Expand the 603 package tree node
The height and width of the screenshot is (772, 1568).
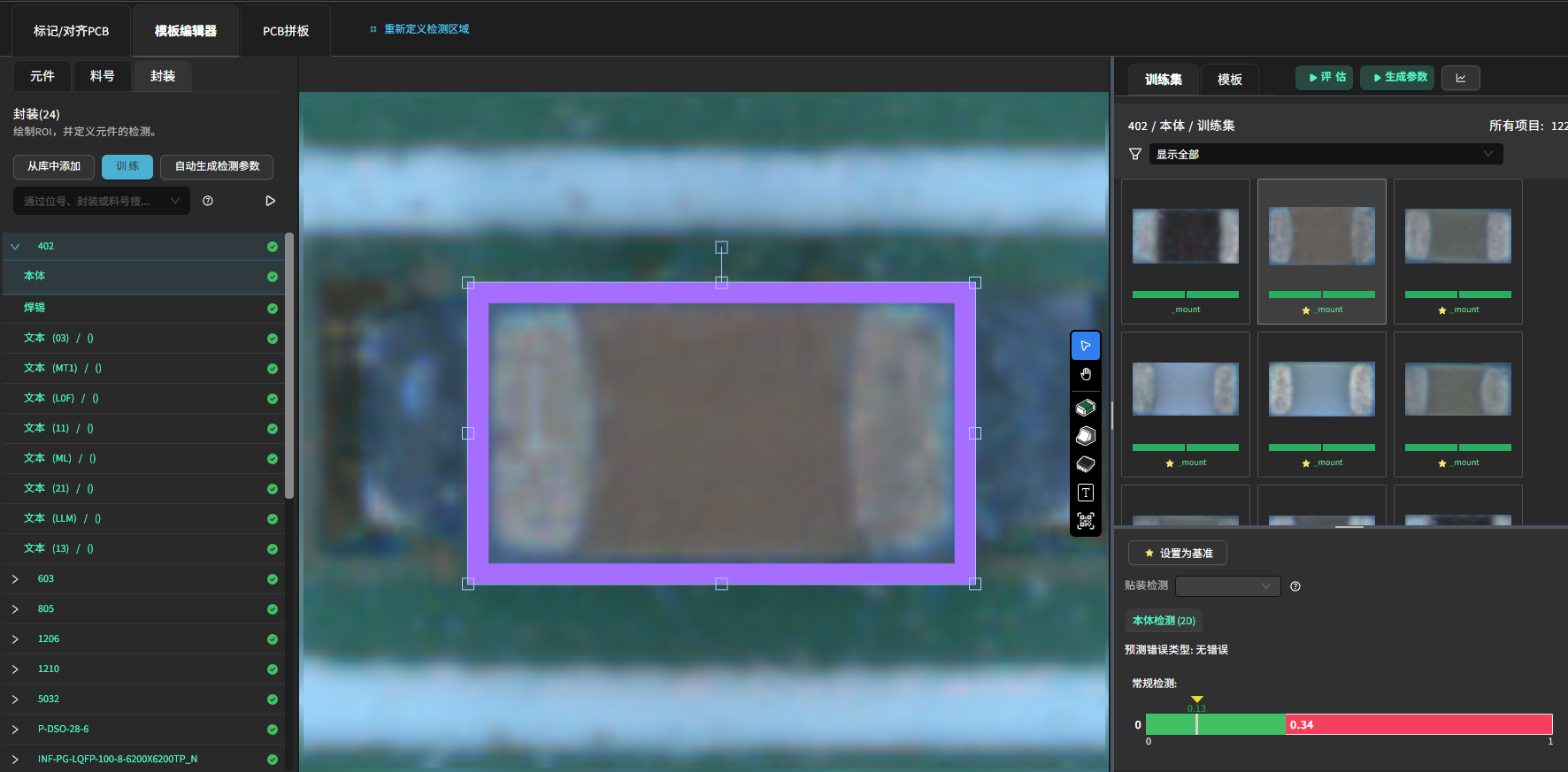(15, 579)
